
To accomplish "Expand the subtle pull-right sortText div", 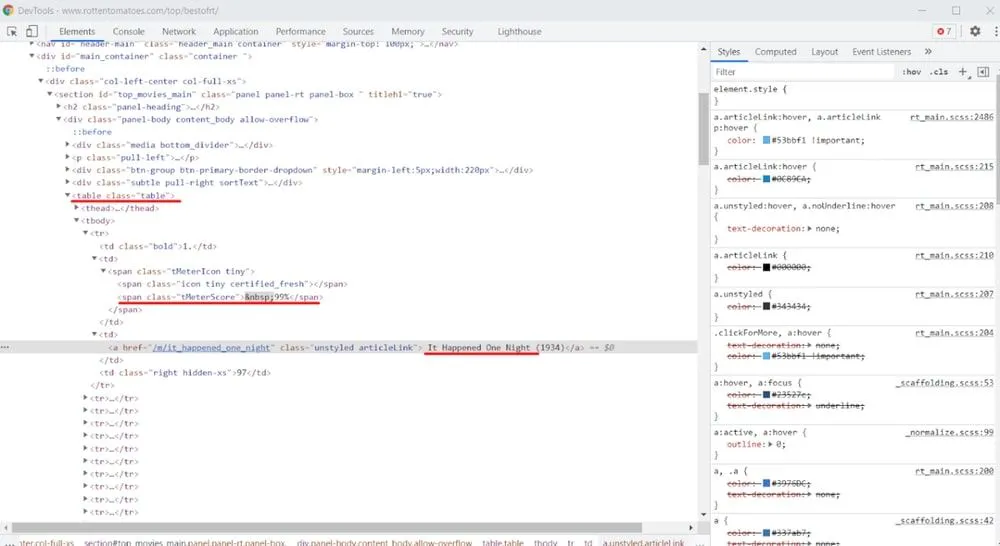I will tap(68, 182).
